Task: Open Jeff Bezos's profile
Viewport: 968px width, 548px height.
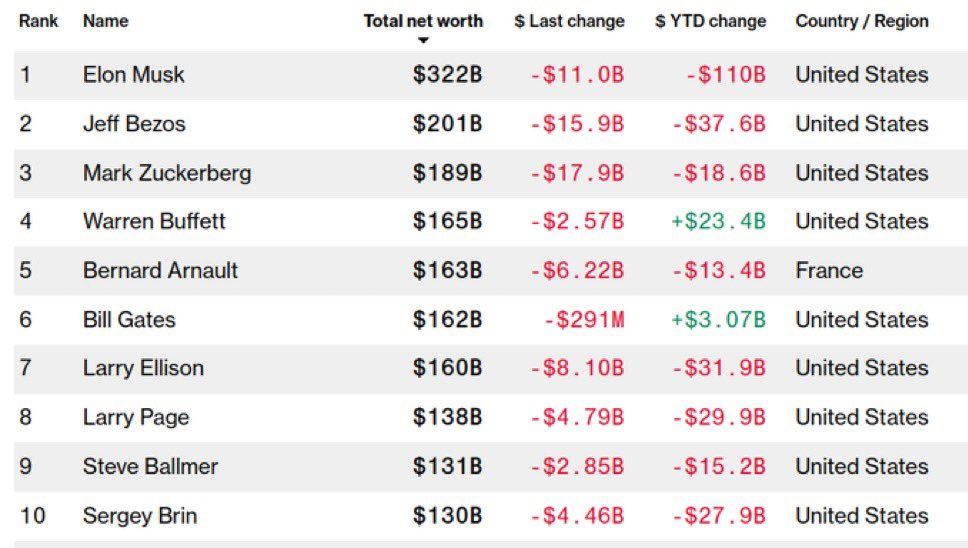Action: [134, 123]
